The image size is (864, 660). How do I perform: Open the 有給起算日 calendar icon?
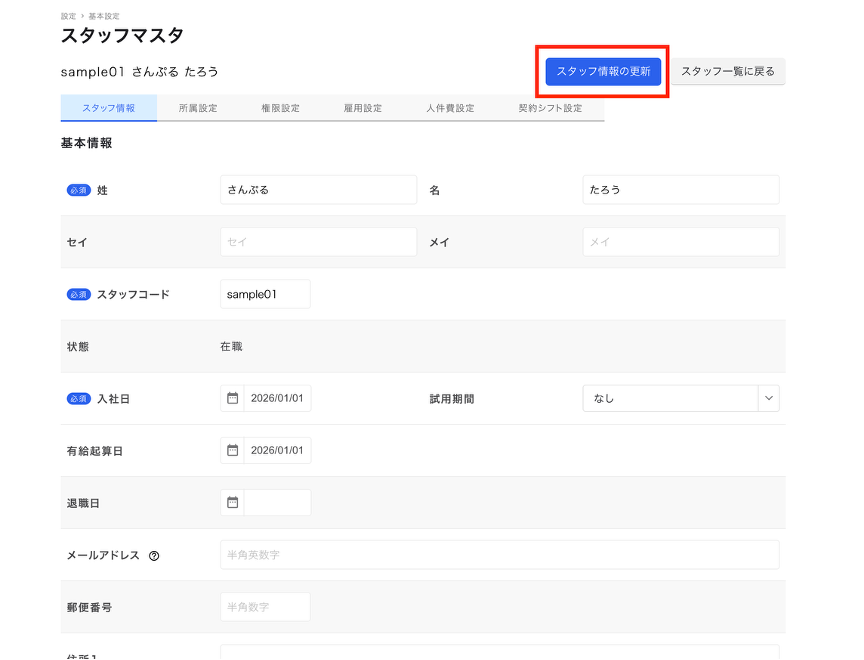232,450
